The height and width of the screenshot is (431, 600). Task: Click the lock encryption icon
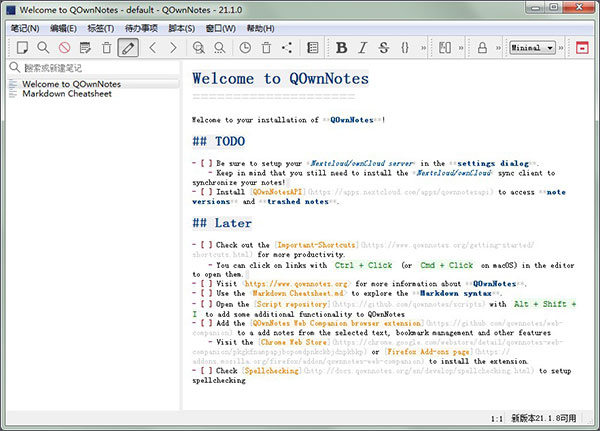(x=482, y=47)
